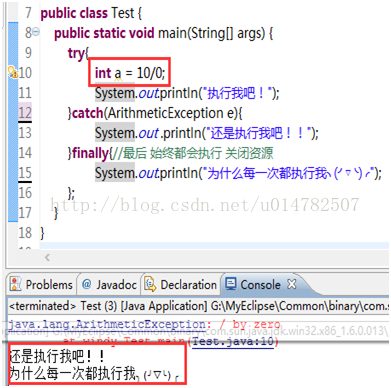Click the Declaration tab icon
The width and height of the screenshot is (391, 388).
(x=150, y=284)
